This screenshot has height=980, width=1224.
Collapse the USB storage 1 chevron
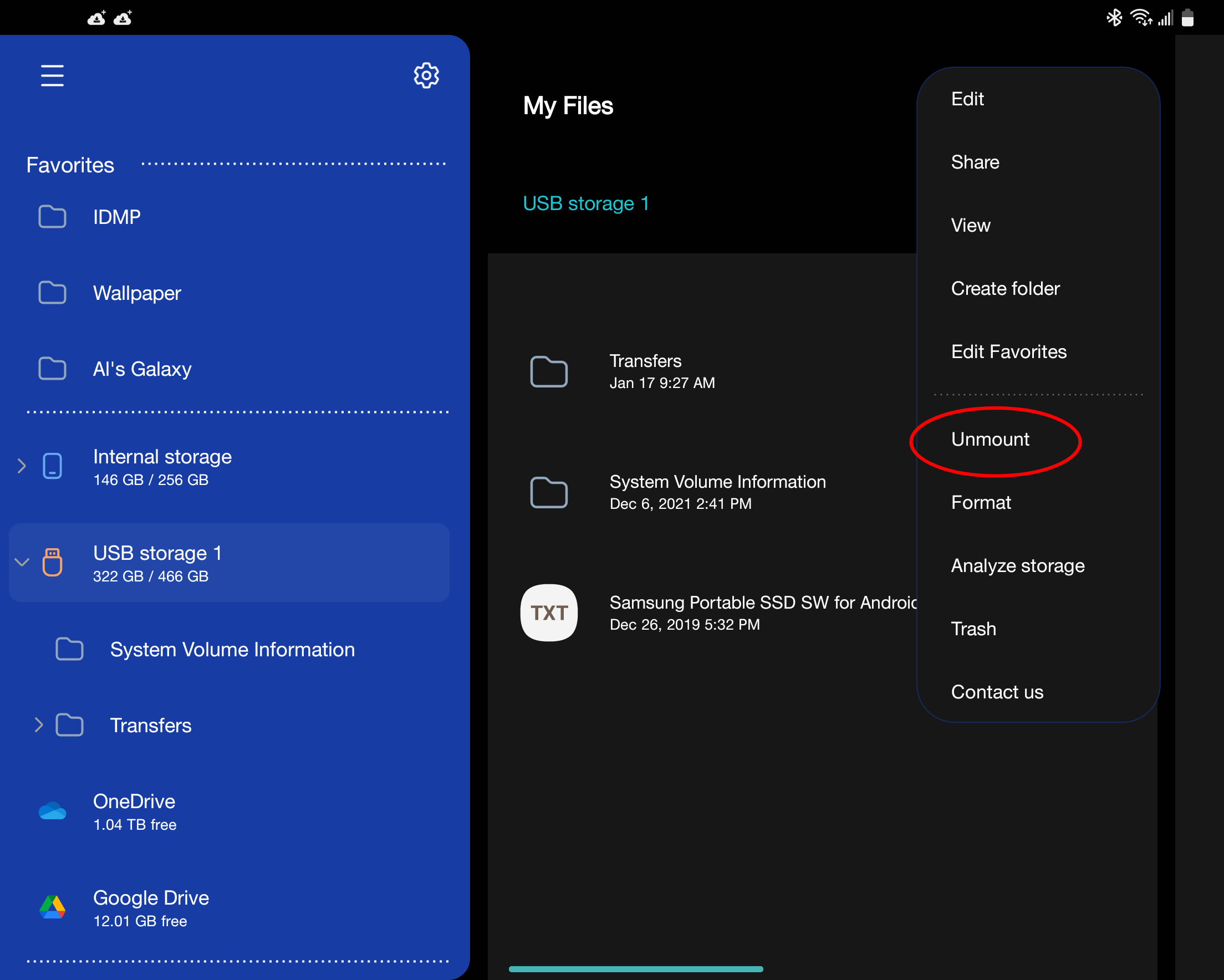tap(22, 562)
